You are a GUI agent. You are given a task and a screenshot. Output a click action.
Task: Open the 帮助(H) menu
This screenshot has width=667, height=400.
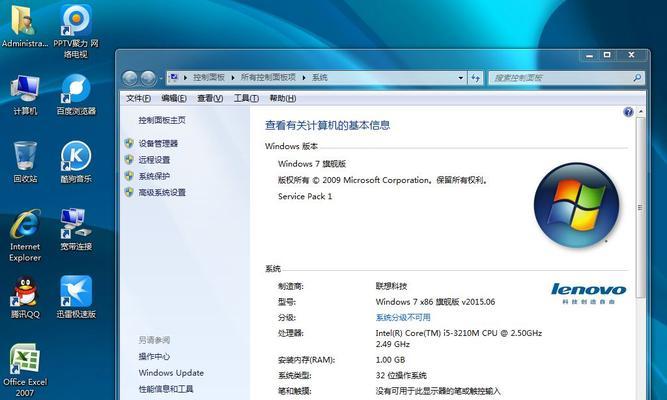[283, 98]
